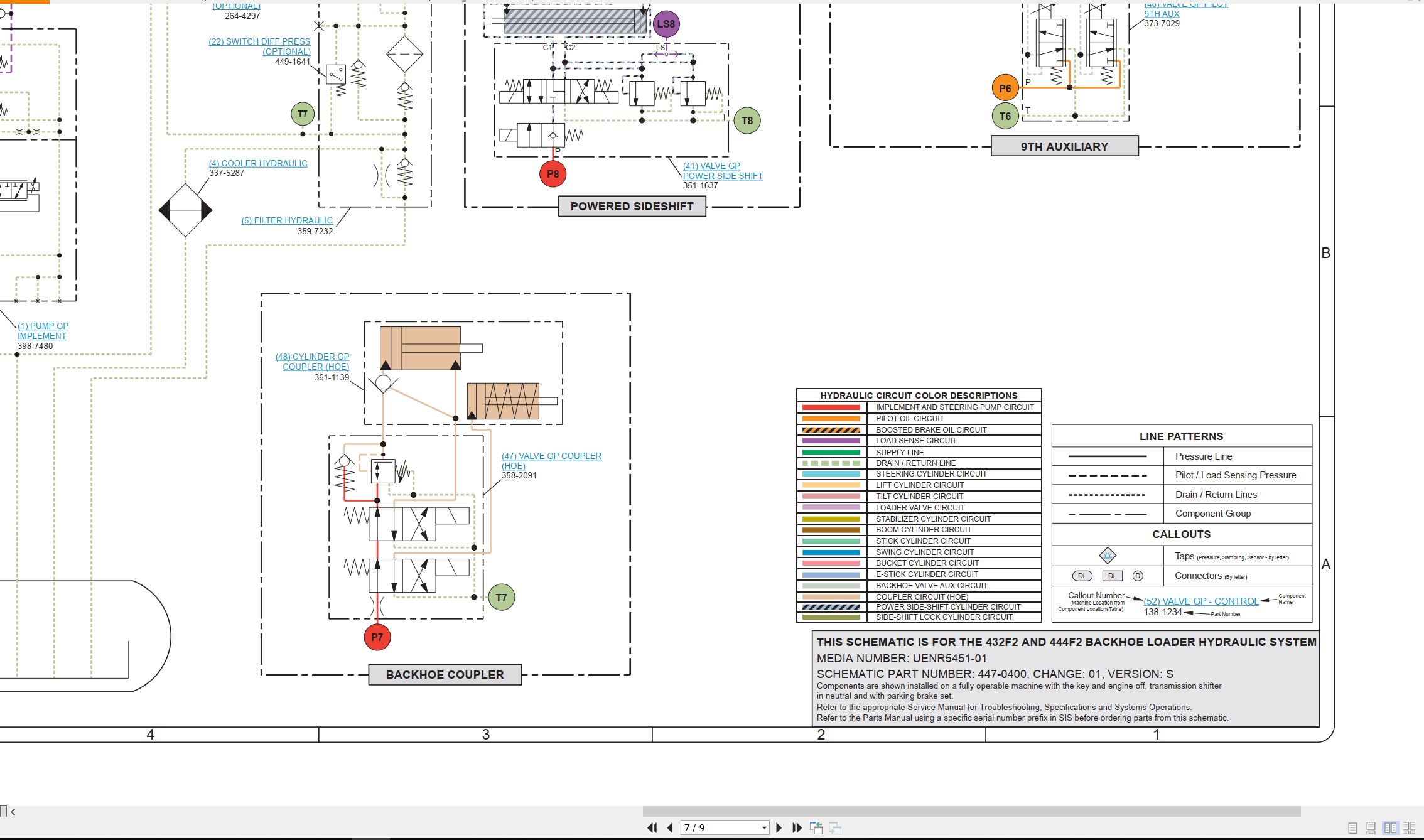Open the (47) VALVE GP COUPLER (HOE) link

pyautogui.click(x=551, y=461)
